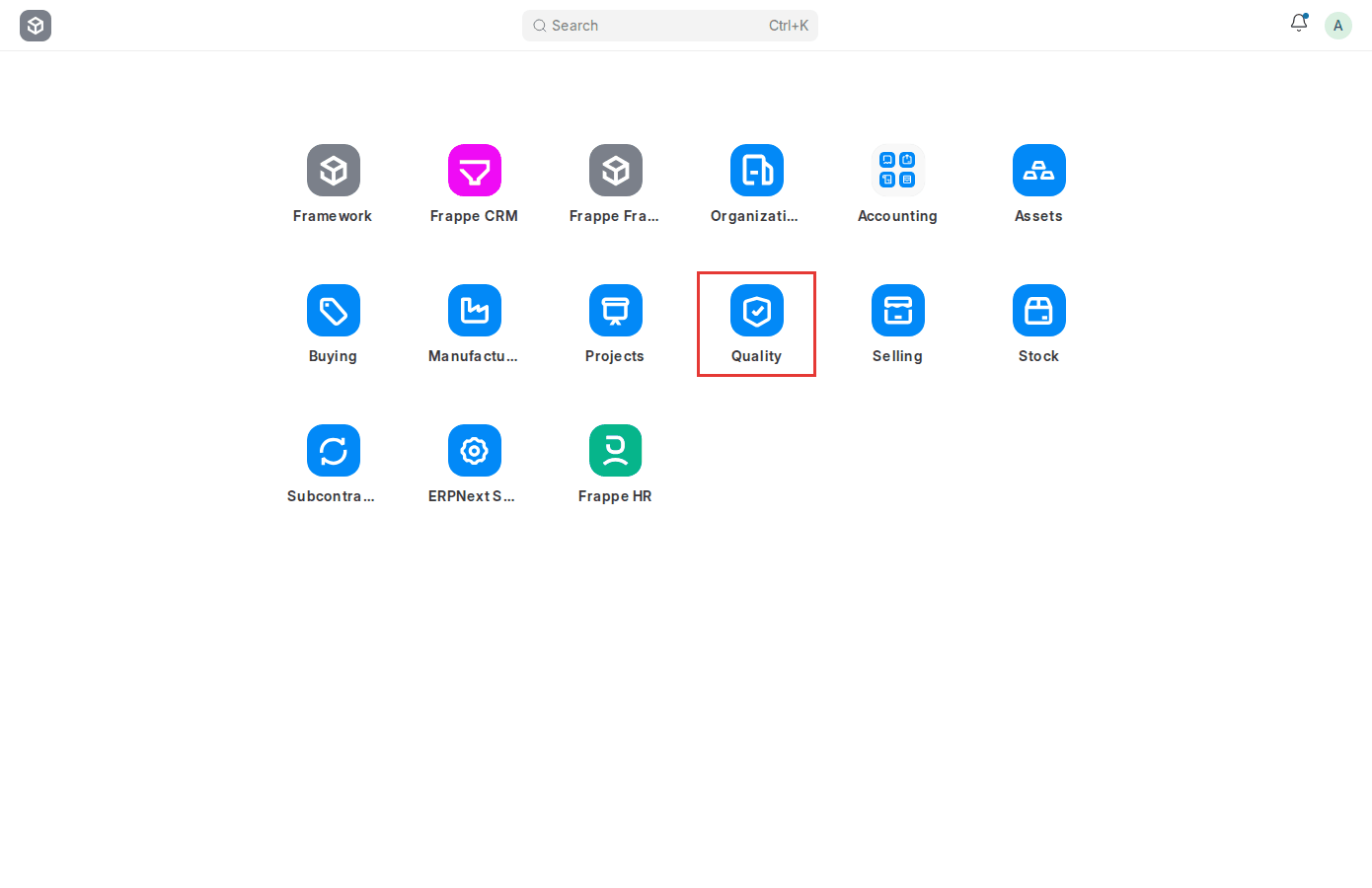Go to the Selling module
The image size is (1372, 888).
[x=897, y=311]
